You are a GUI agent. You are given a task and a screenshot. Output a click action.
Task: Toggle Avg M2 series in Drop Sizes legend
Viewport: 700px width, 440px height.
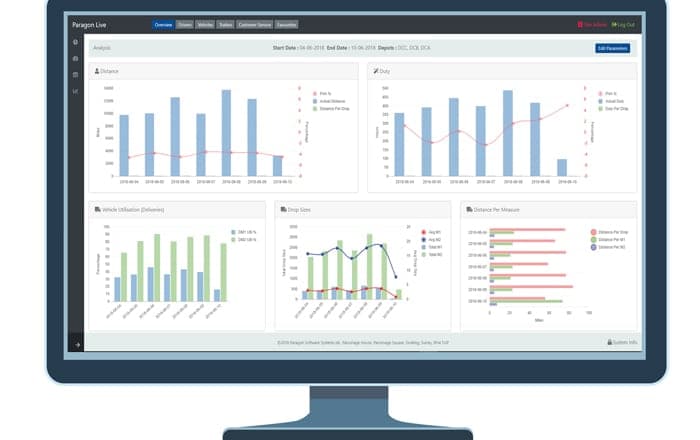pyautogui.click(x=431, y=240)
